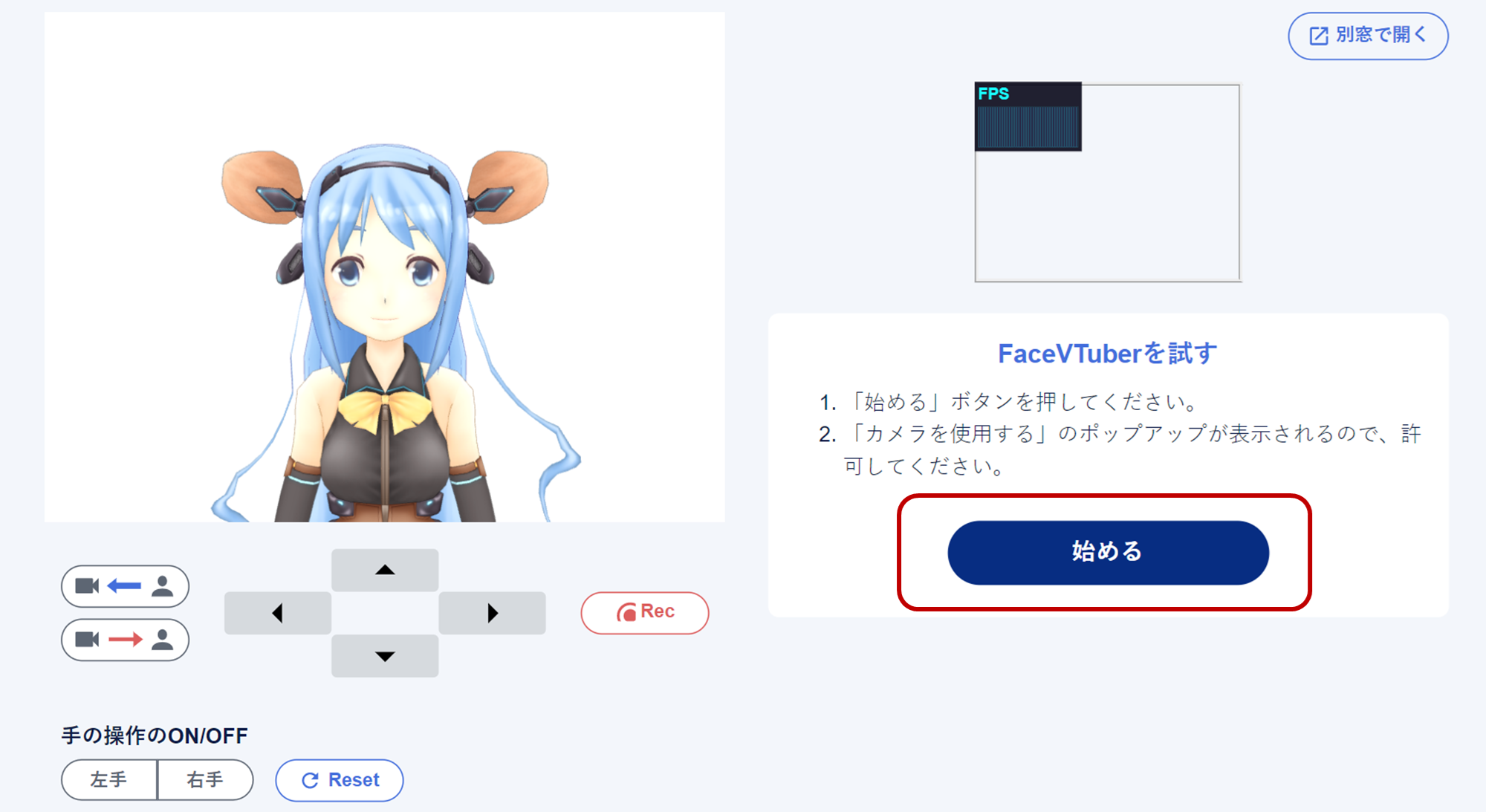Click the 3D avatar preview canvas
Image resolution: width=1486 pixels, height=812 pixels.
(385, 267)
